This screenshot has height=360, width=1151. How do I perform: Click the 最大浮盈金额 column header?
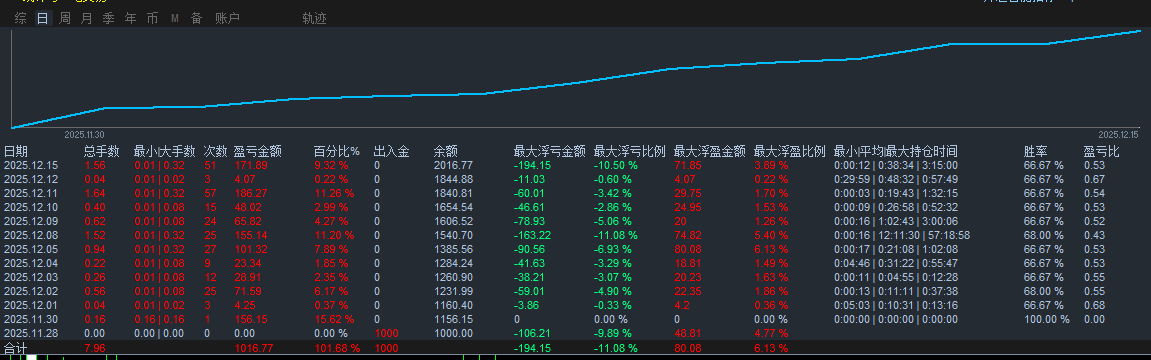click(x=709, y=151)
